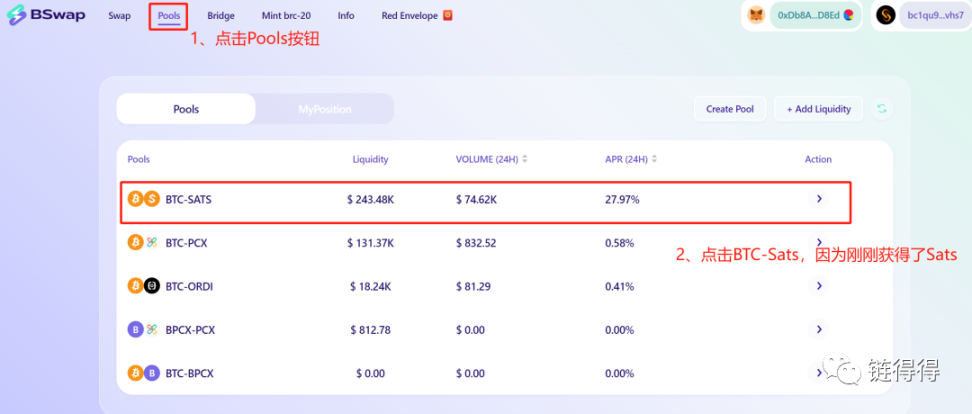Viewport: 972px width, 414px height.
Task: Click the $ 832.52 volume value
Action: tap(475, 243)
